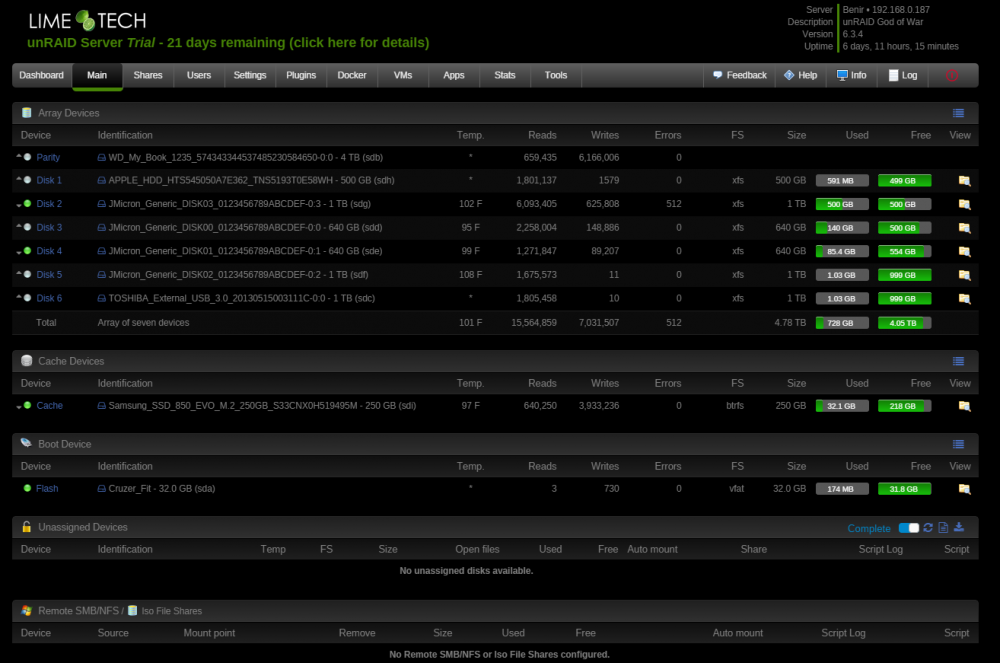Click the Disk 3 spin status indicator

27,227
